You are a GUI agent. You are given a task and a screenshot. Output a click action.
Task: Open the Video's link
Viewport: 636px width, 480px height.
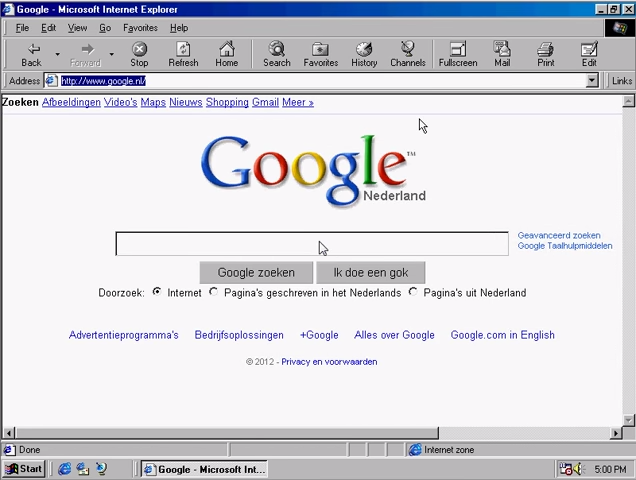(120, 102)
